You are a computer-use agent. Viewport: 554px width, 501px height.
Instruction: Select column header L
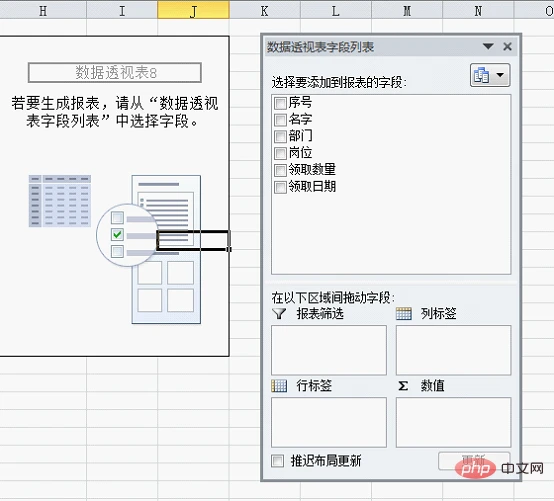coord(336,10)
